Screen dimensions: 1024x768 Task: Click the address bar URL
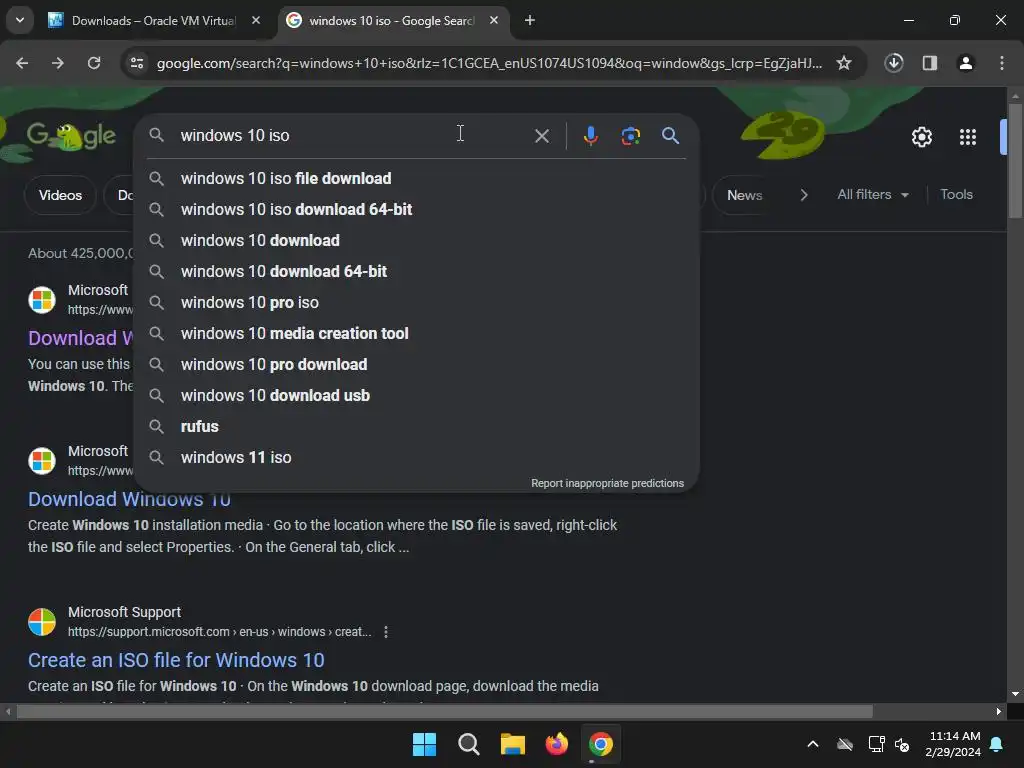coord(488,63)
